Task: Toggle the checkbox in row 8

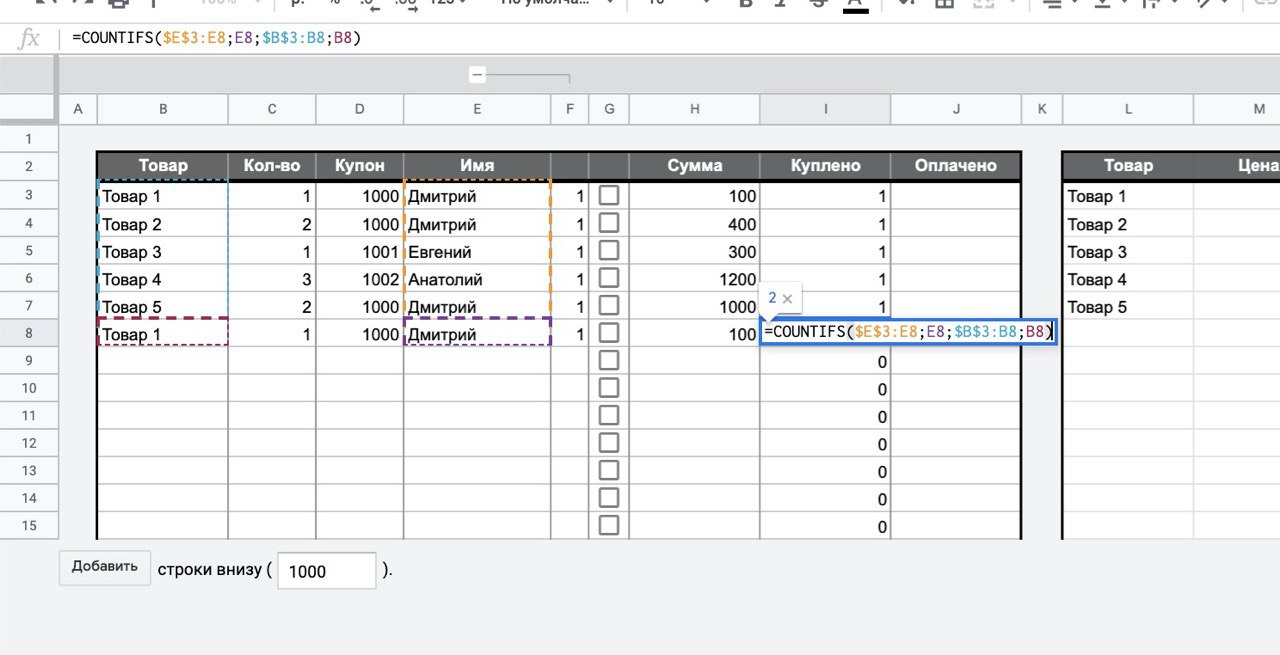Action: 608,333
